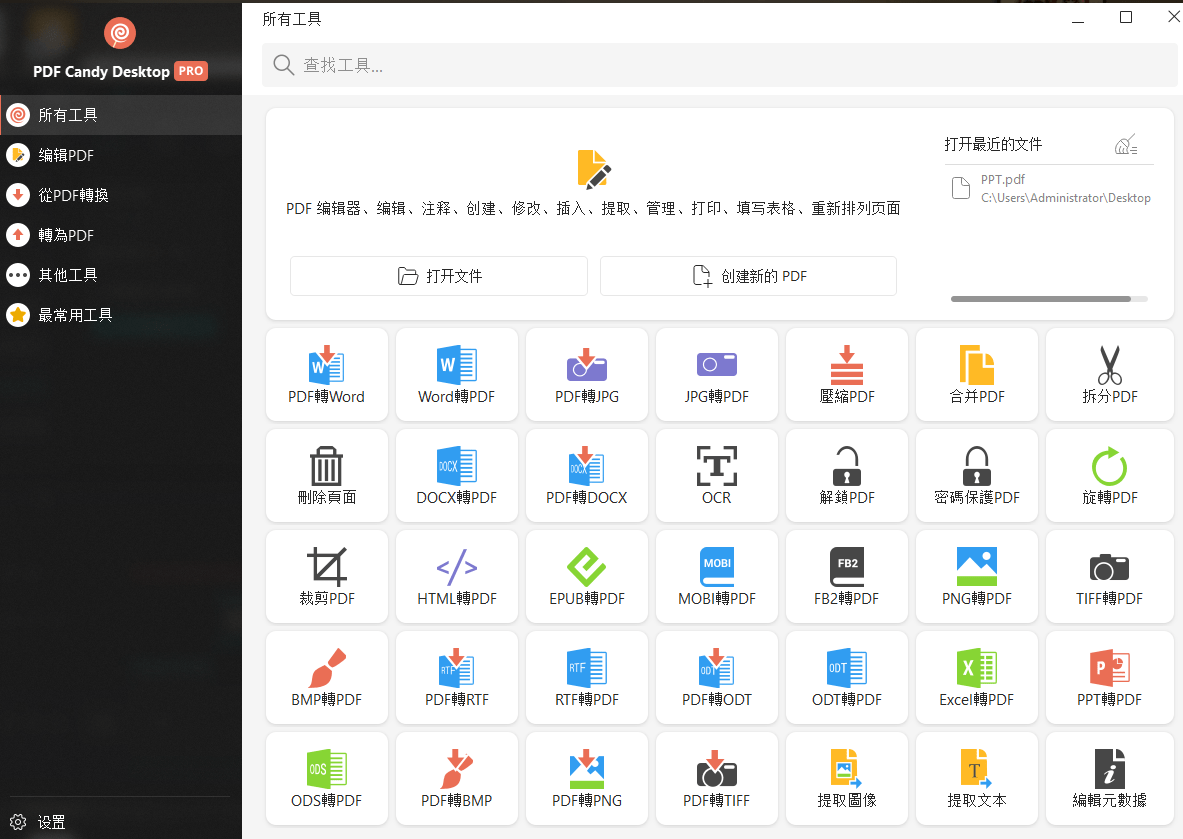Open the 删除頁面 page deletion tool
Image resolution: width=1183 pixels, height=839 pixels.
326,476
